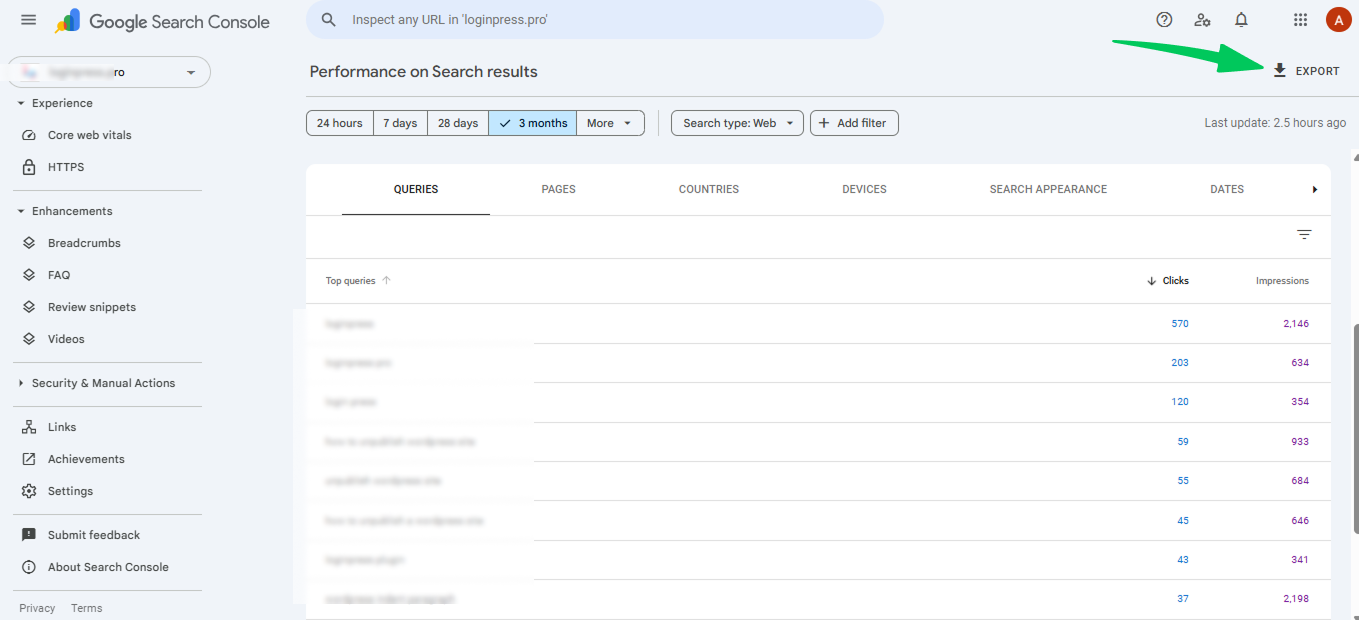Open the notifications bell

pyautogui.click(x=1241, y=19)
